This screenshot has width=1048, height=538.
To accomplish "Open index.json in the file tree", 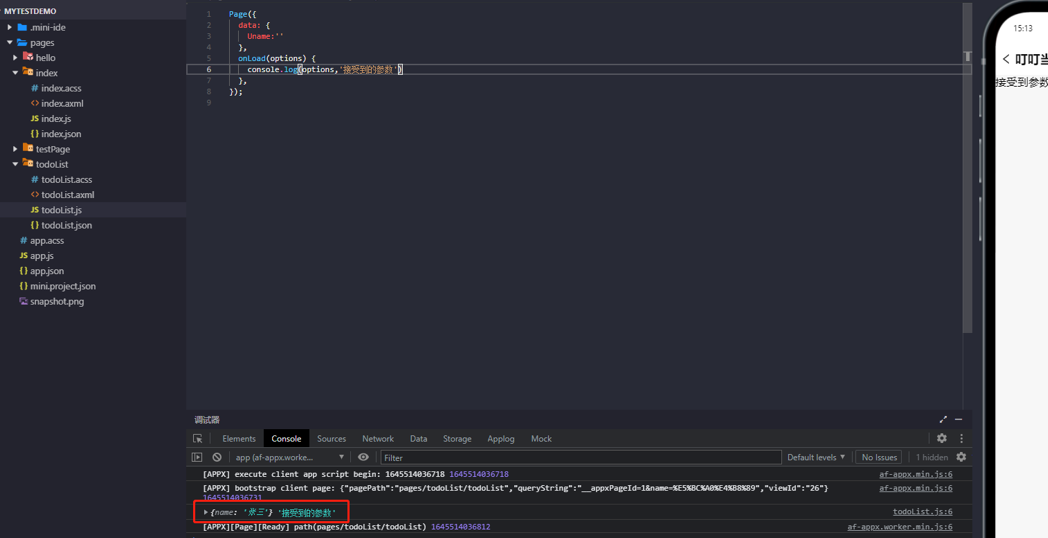I will [61, 134].
